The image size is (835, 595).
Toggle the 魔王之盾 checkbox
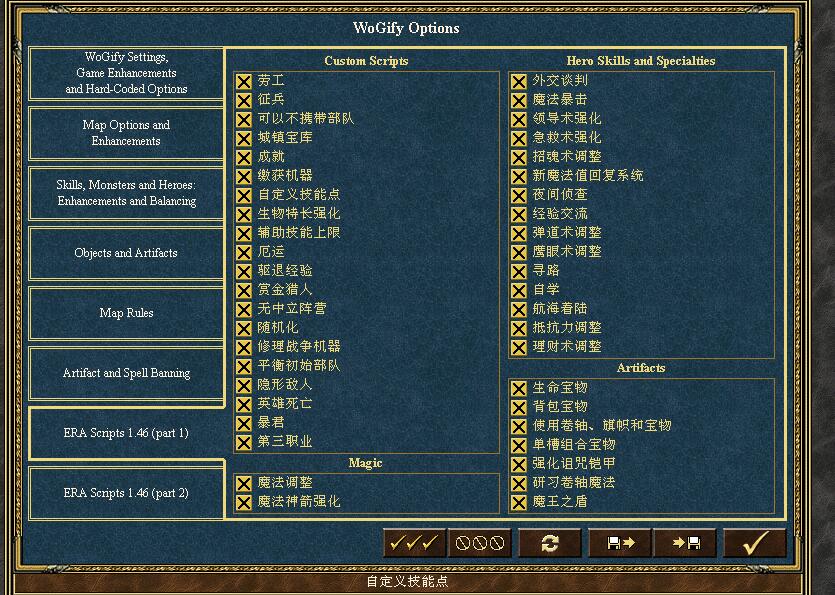[519, 502]
